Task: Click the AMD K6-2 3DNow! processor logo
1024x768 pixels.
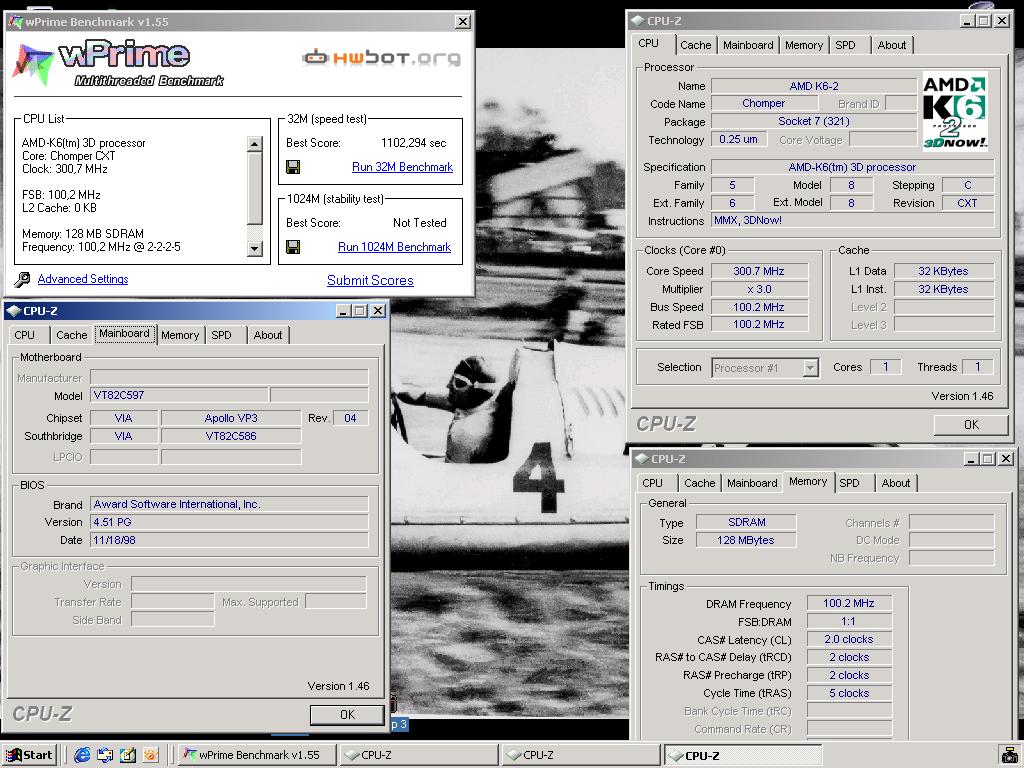Action: 955,111
